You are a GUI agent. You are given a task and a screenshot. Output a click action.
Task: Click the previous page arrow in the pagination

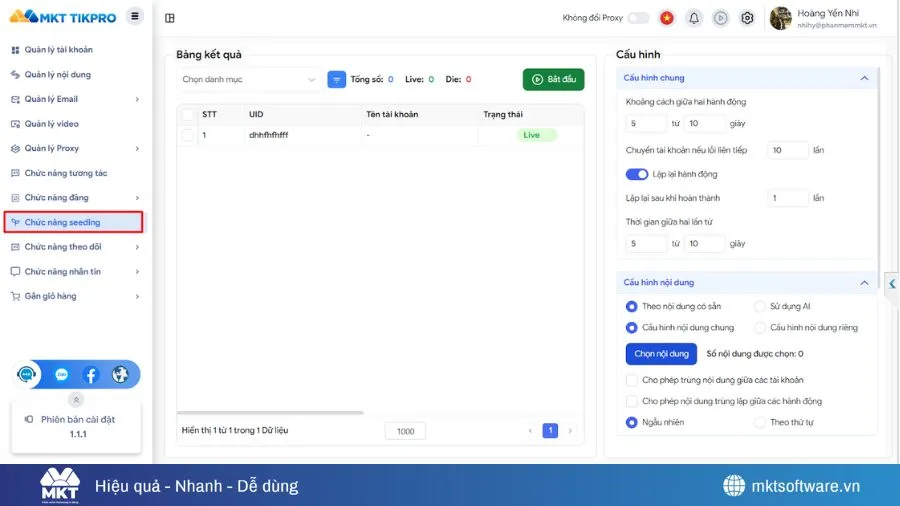click(x=530, y=431)
